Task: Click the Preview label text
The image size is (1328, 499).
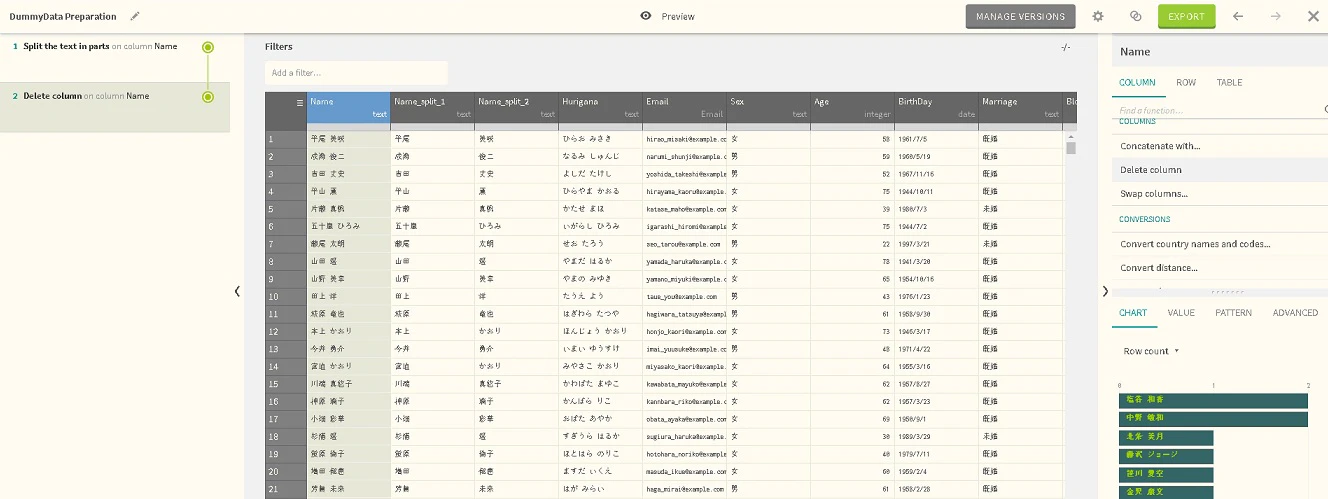Action: [x=678, y=17]
